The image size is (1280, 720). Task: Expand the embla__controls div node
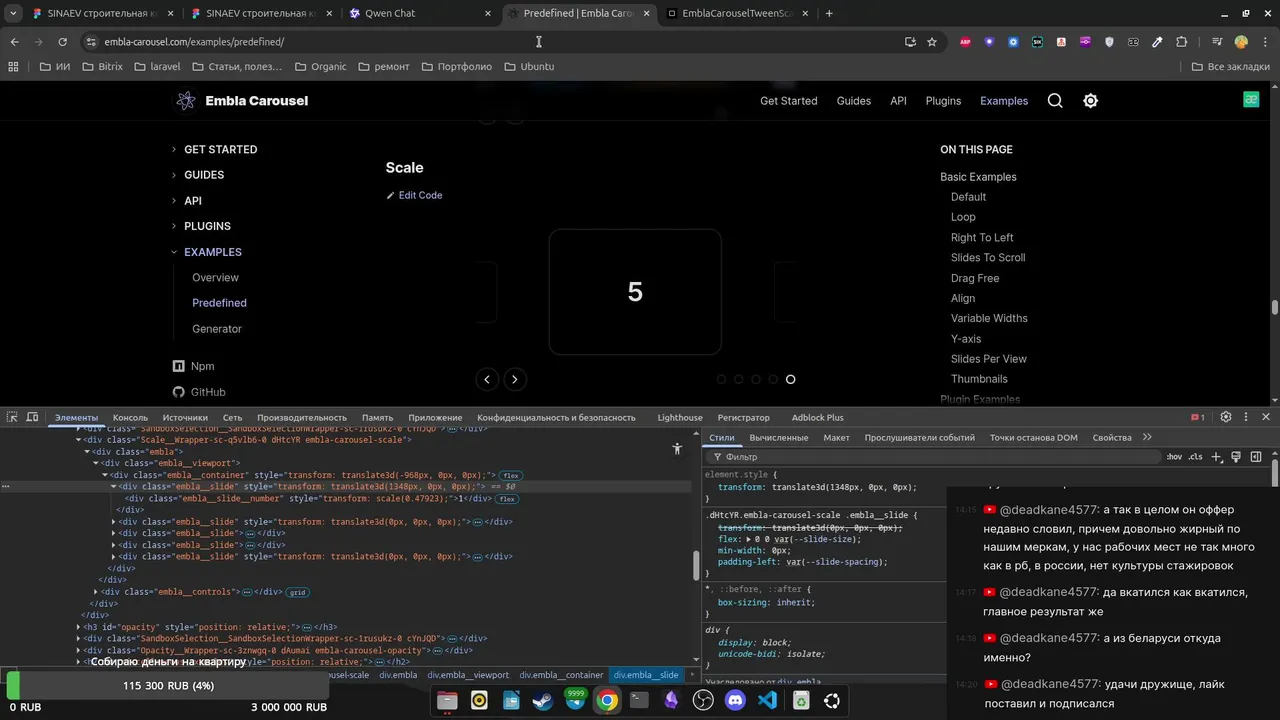point(96,592)
